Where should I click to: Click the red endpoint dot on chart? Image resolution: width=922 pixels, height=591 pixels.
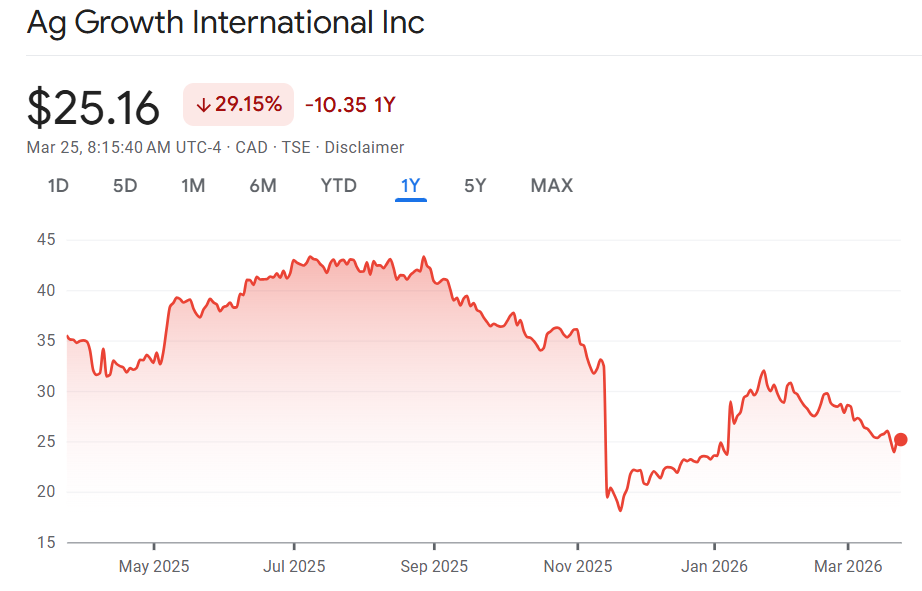pyautogui.click(x=900, y=439)
